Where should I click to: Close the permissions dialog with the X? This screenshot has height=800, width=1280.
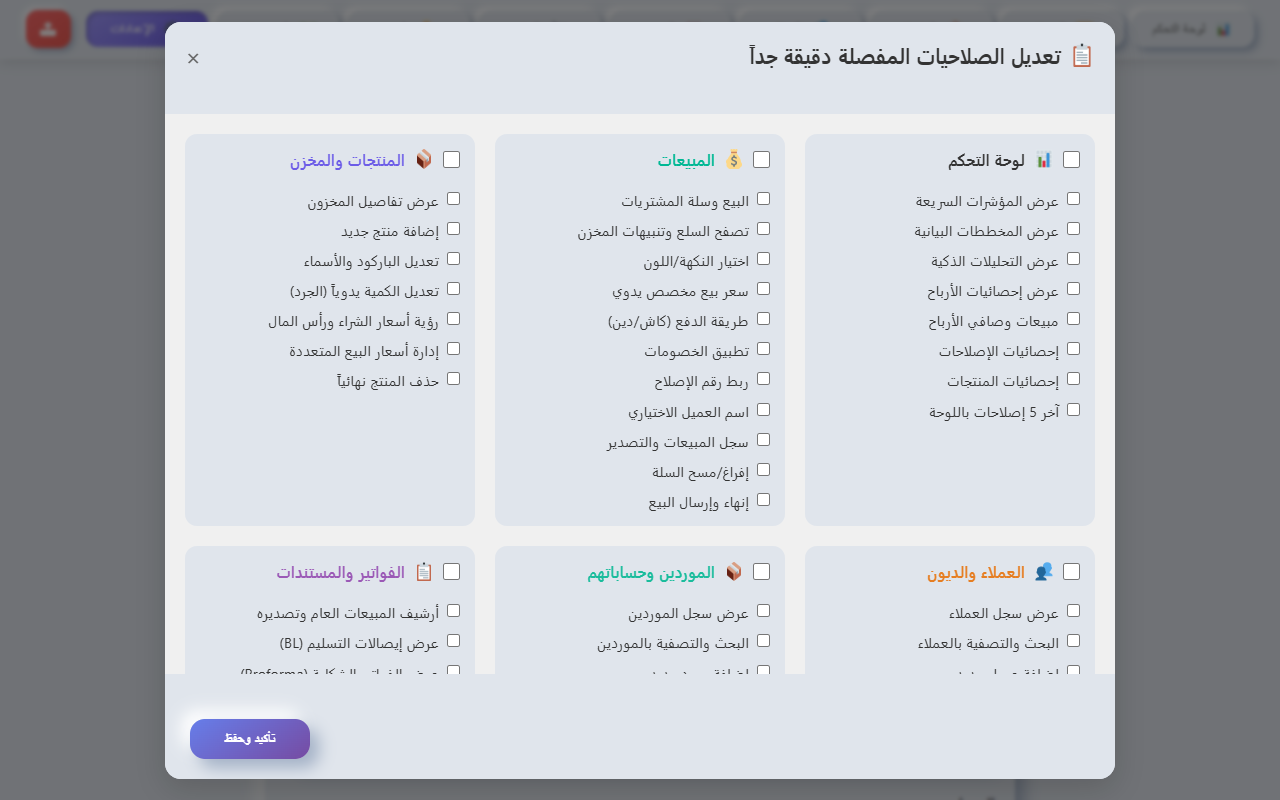point(193,58)
